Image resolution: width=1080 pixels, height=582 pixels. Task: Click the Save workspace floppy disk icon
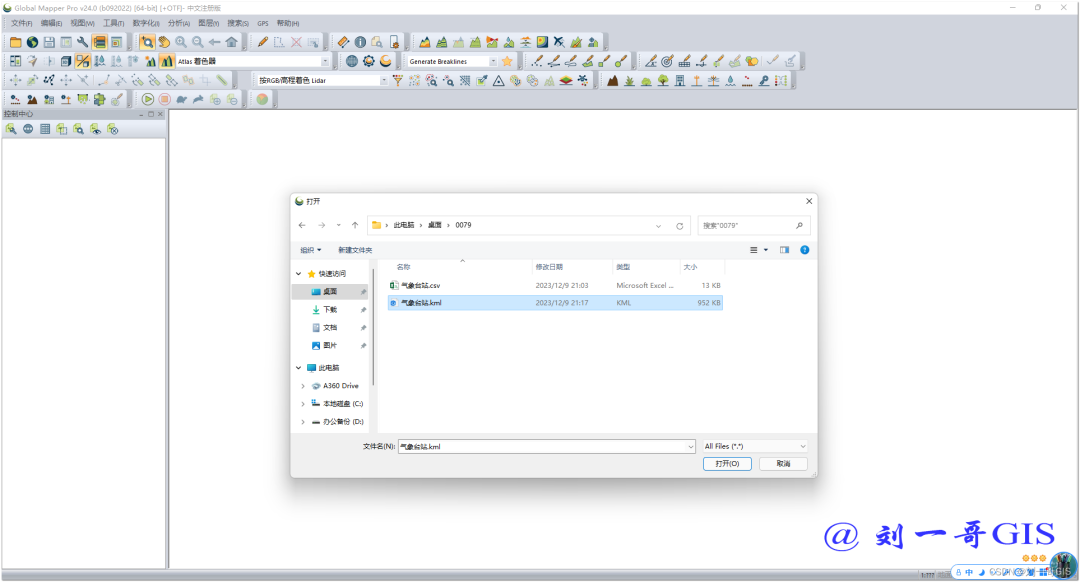point(49,42)
